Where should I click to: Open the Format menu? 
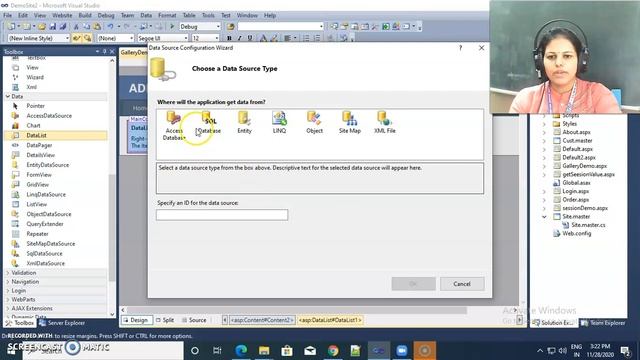pyautogui.click(x=167, y=15)
